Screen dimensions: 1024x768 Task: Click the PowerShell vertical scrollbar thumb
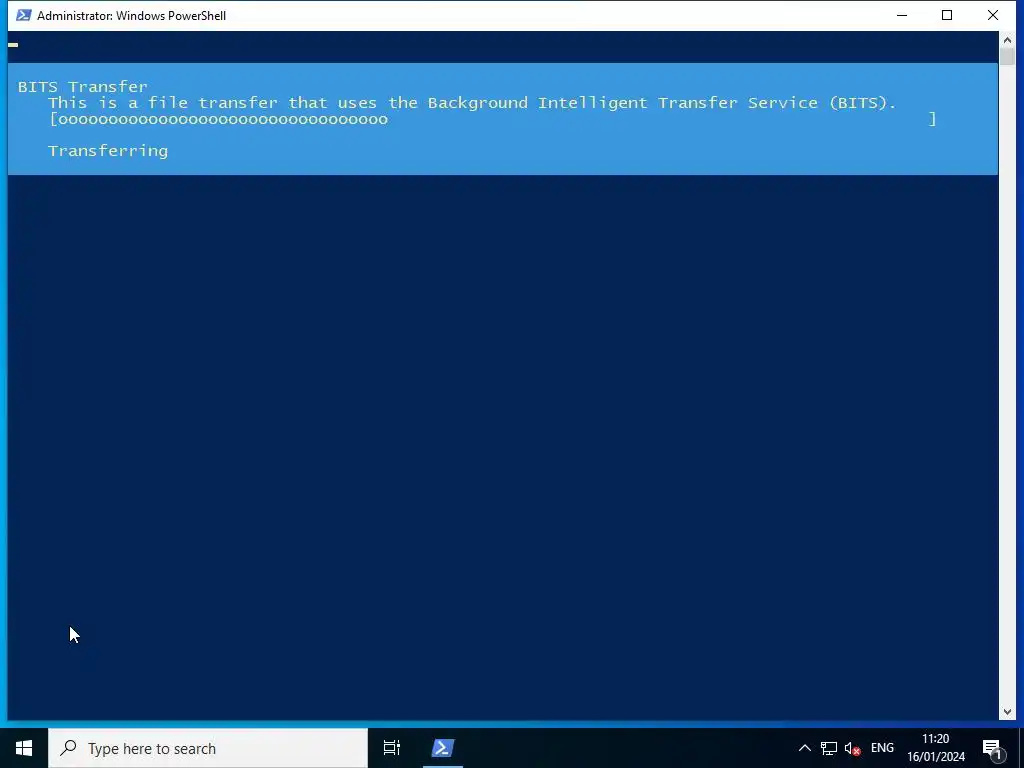(1006, 56)
